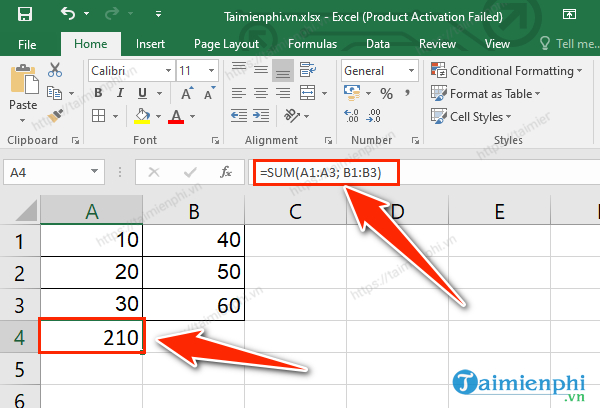Screen dimensions: 600x408
Task: Toggle Bold formatting
Action: pos(98,93)
